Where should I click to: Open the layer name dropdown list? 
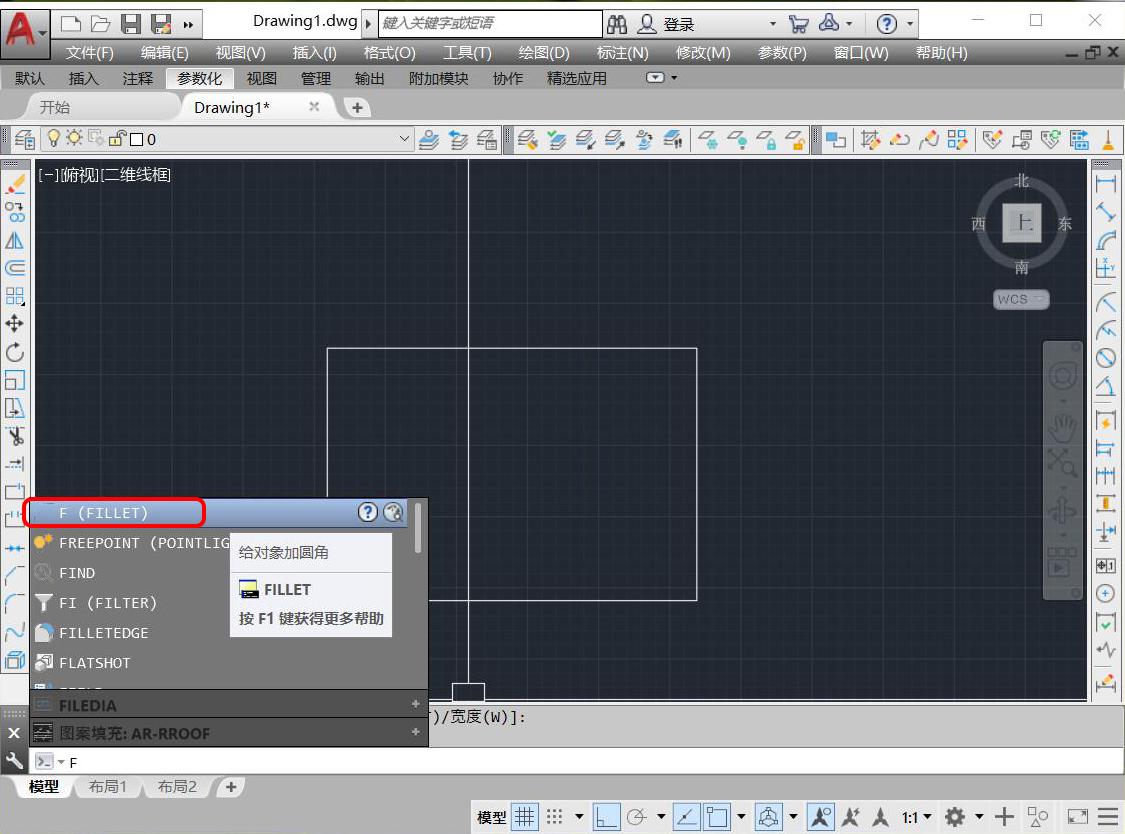click(405, 140)
